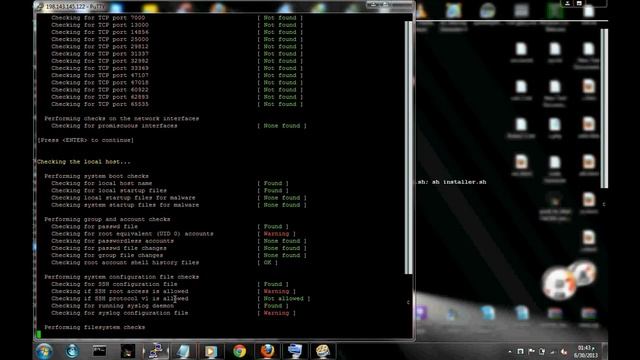Open the Internet Explorer desktop icon in top row
Screen dimensions: 640x360
pos(453,11)
